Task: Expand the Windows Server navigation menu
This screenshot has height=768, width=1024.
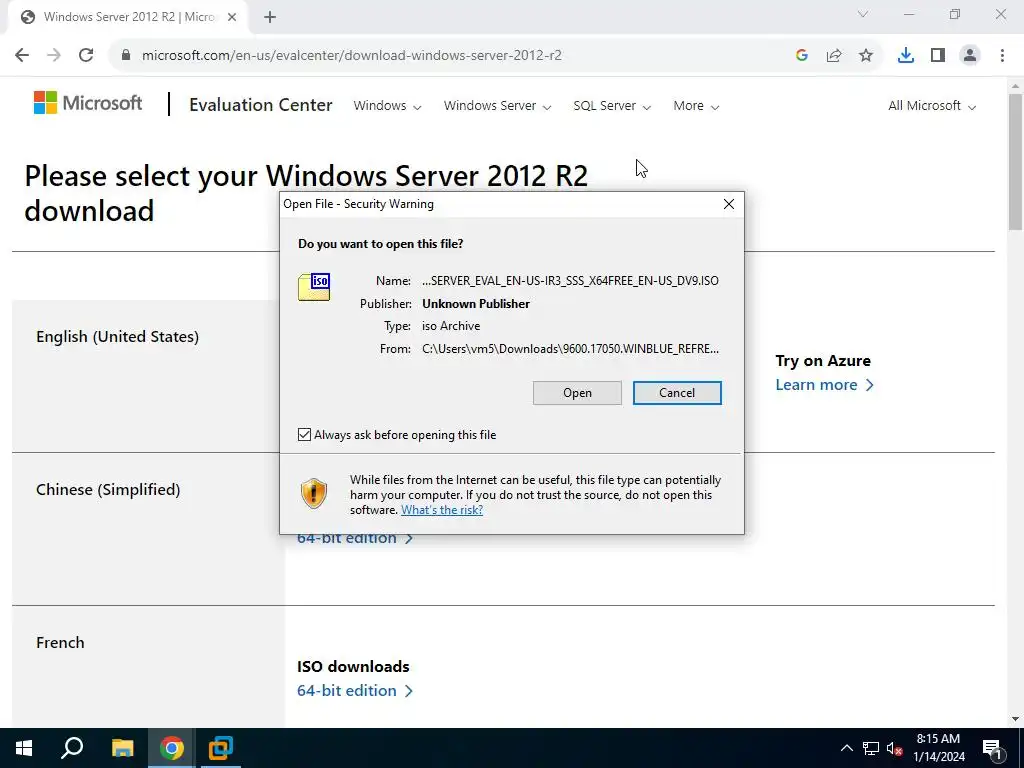Action: click(x=497, y=106)
